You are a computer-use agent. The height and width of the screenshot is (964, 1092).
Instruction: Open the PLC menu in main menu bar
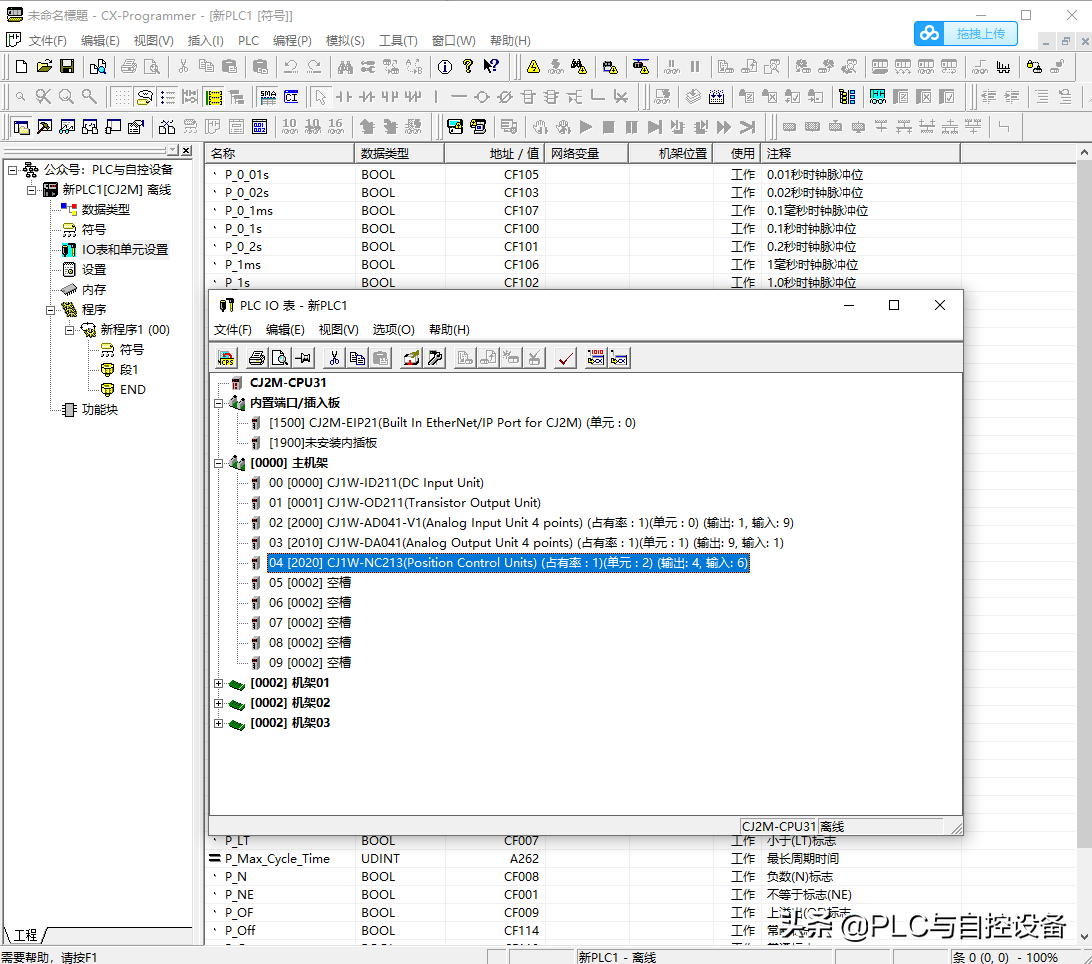tap(248, 41)
